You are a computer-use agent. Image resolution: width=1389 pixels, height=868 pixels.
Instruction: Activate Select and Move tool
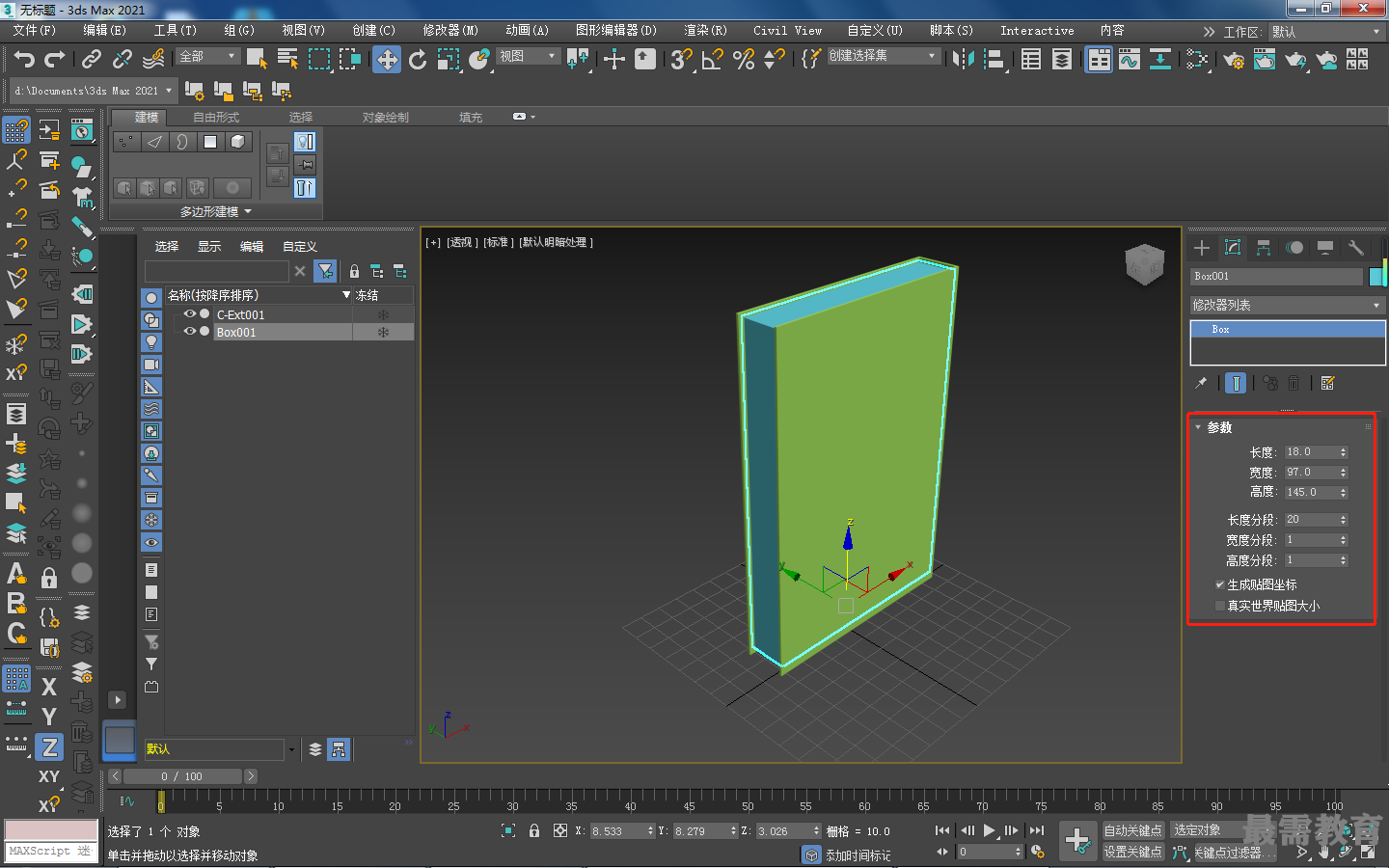(x=387, y=60)
